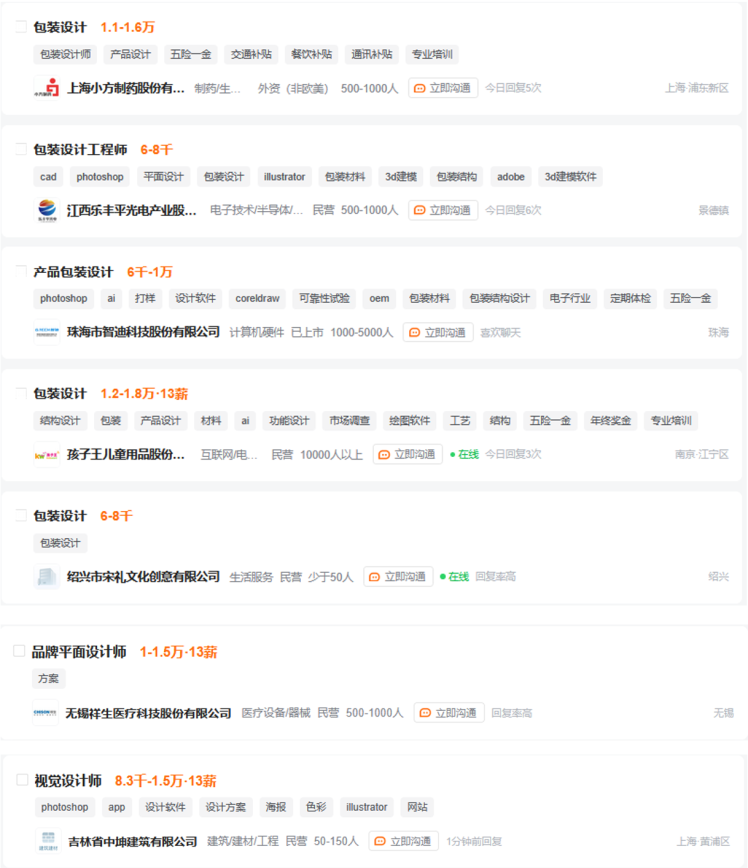Chat now with 孩子王儿童用品
The image size is (748, 868).
tap(407, 454)
